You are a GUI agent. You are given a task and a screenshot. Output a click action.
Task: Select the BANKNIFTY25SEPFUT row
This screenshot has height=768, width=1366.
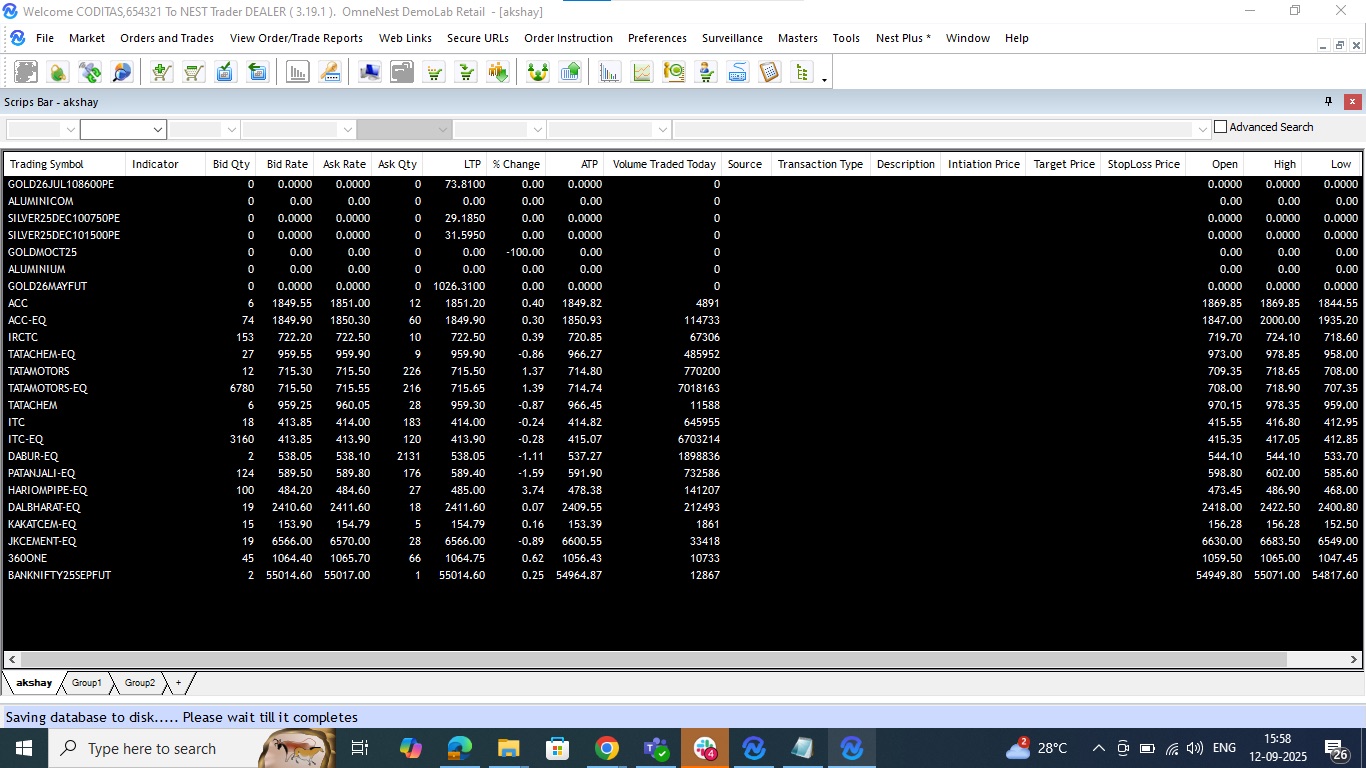point(682,575)
